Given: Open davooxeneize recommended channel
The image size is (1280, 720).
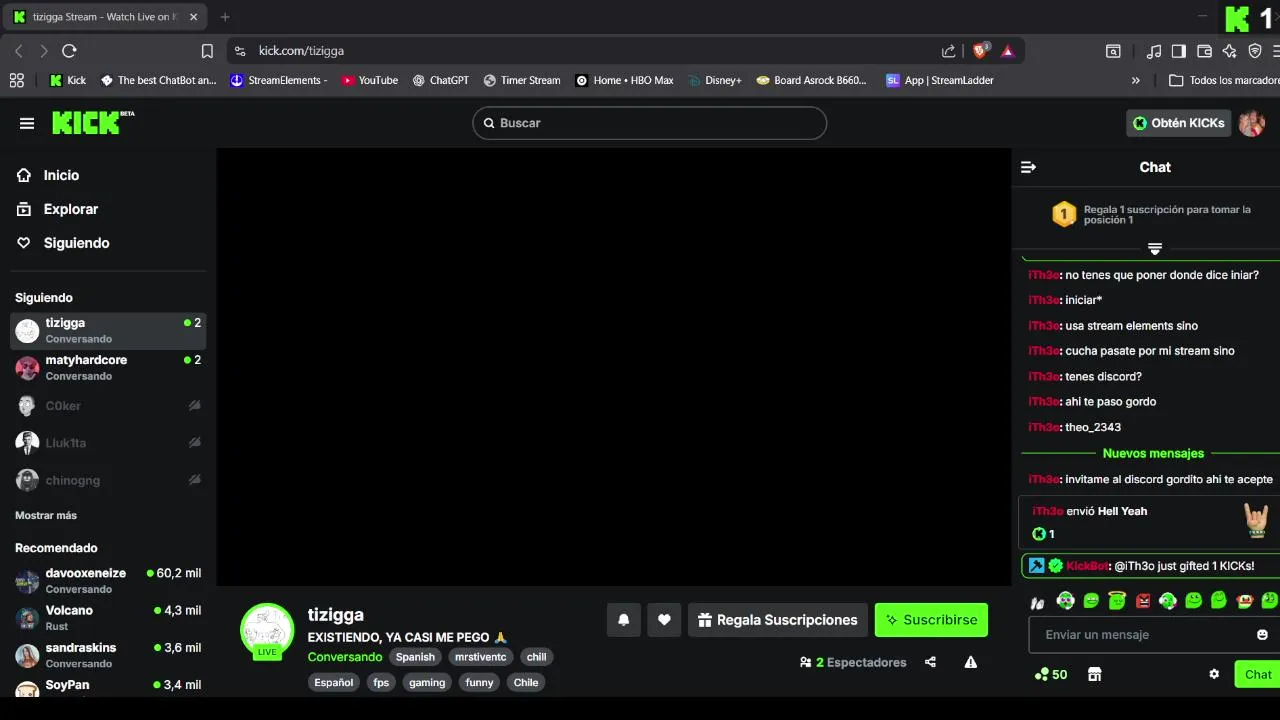Looking at the screenshot, I should 108,580.
